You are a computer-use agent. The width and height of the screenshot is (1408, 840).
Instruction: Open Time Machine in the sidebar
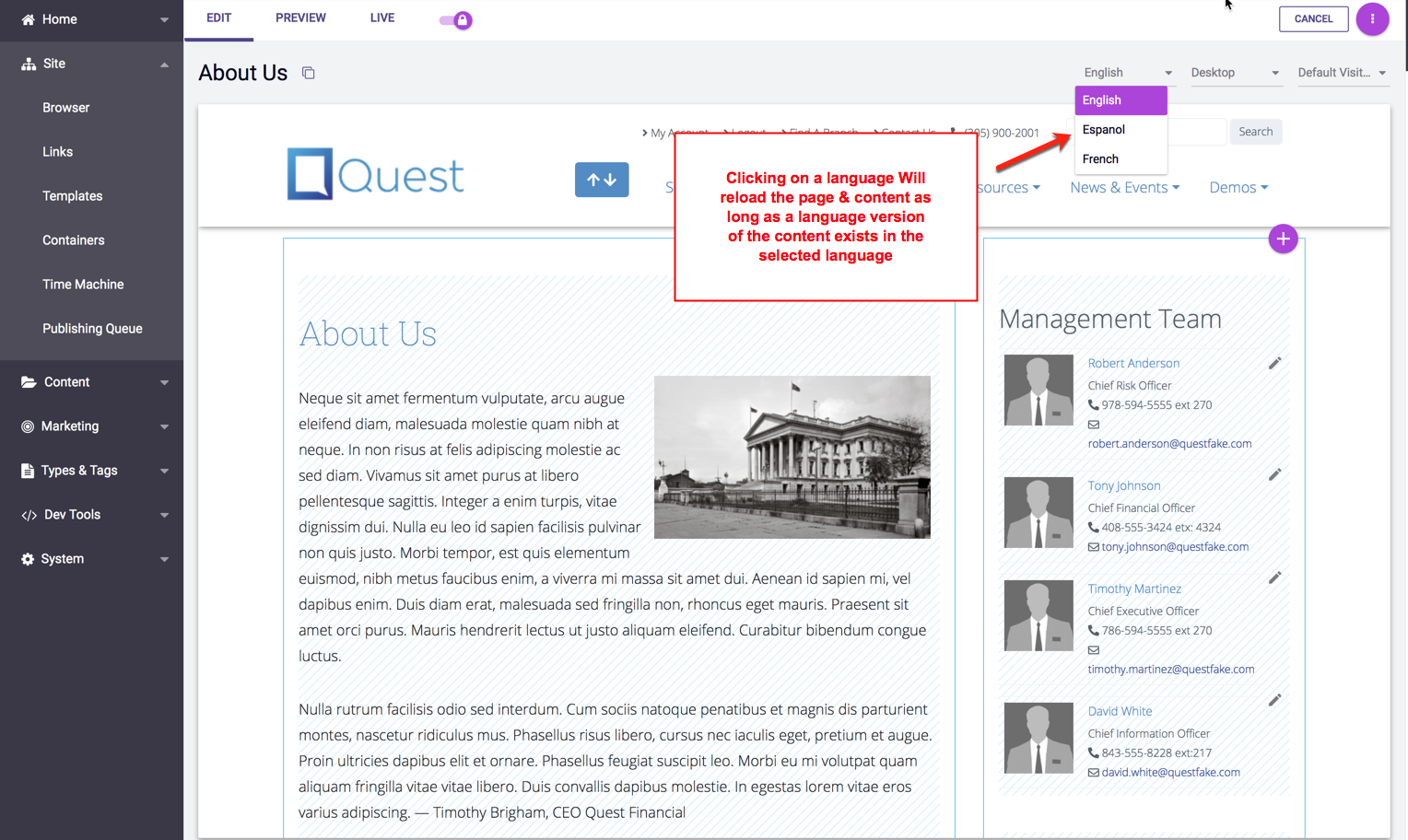tap(83, 285)
